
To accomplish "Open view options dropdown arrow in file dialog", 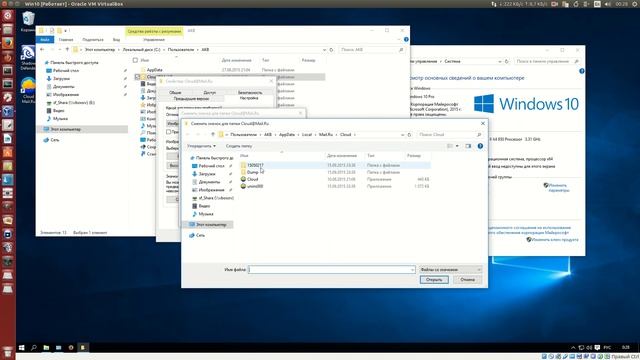I will pyautogui.click(x=457, y=146).
